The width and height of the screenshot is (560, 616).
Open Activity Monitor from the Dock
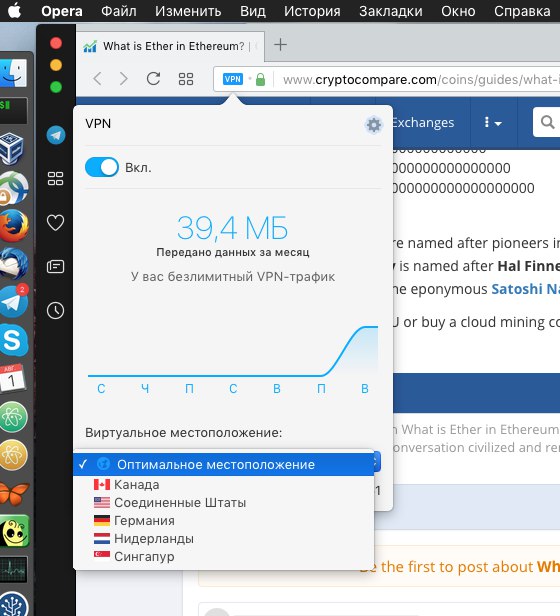[14, 569]
